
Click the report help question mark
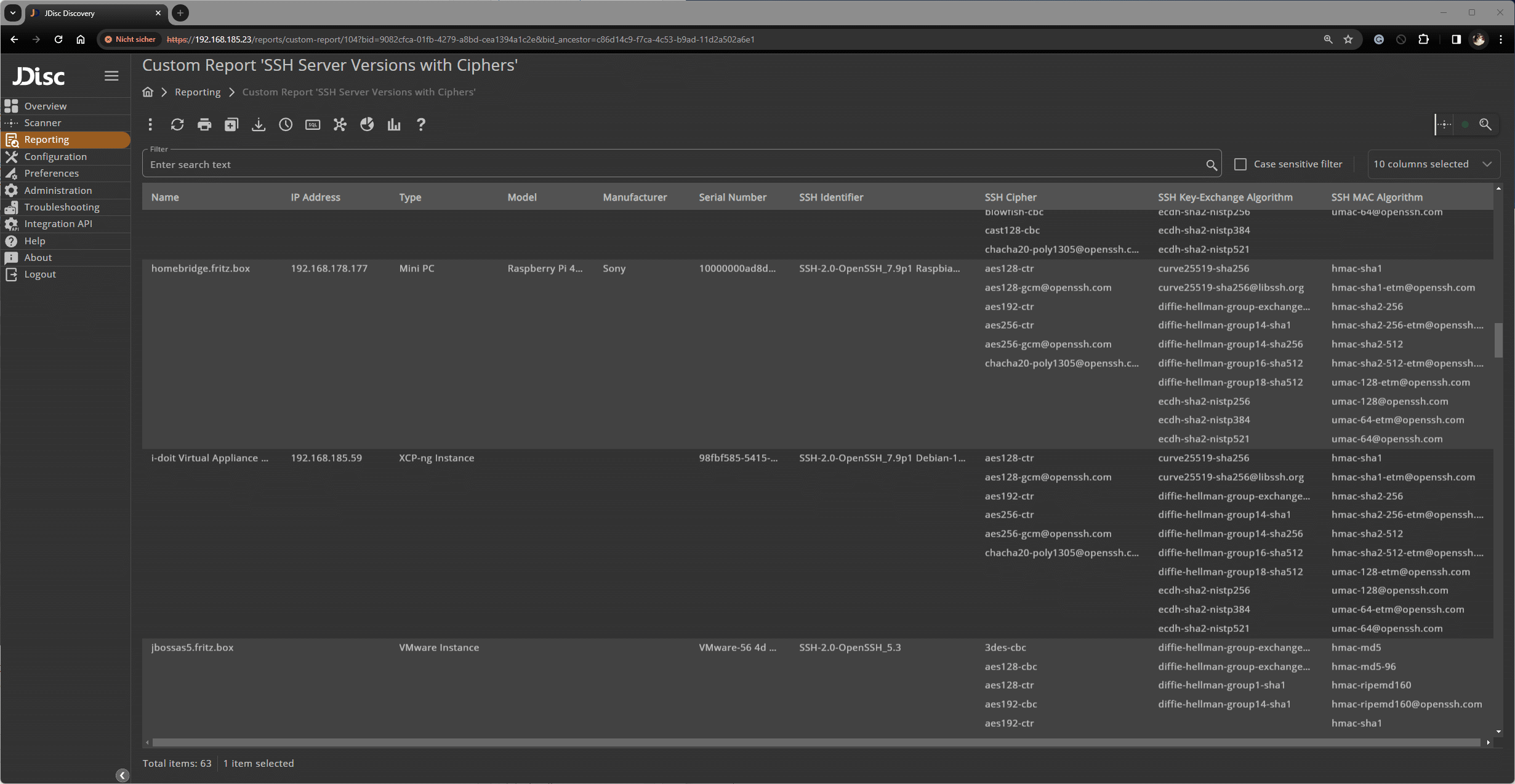tap(421, 124)
